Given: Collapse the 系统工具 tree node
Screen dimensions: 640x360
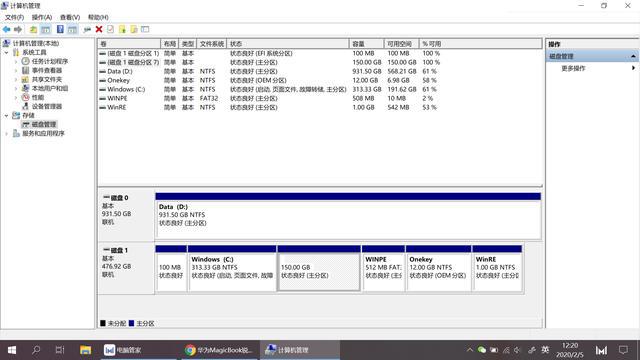Looking at the screenshot, I should point(7,52).
